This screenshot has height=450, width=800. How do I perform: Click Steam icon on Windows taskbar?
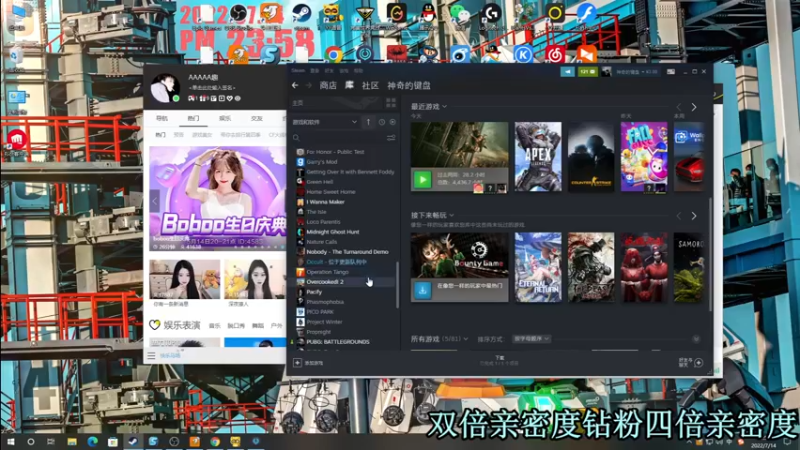click(x=133, y=441)
